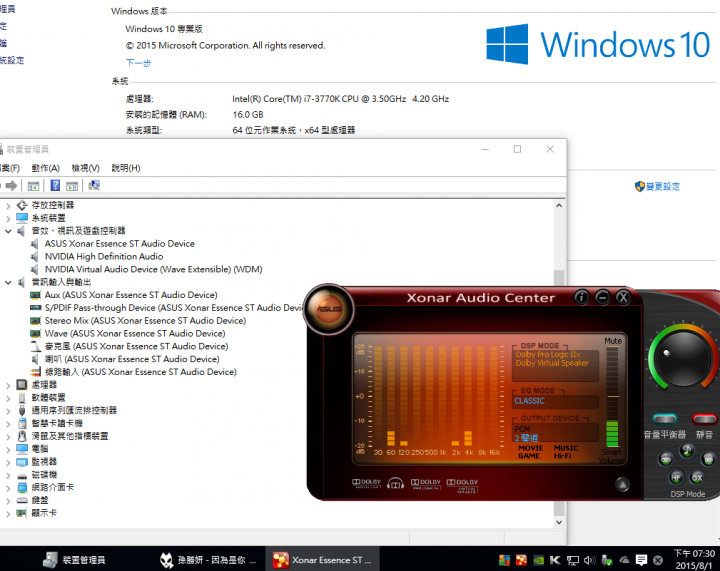
Task: Click the OneDrive cloud tray icon
Action: (624, 560)
